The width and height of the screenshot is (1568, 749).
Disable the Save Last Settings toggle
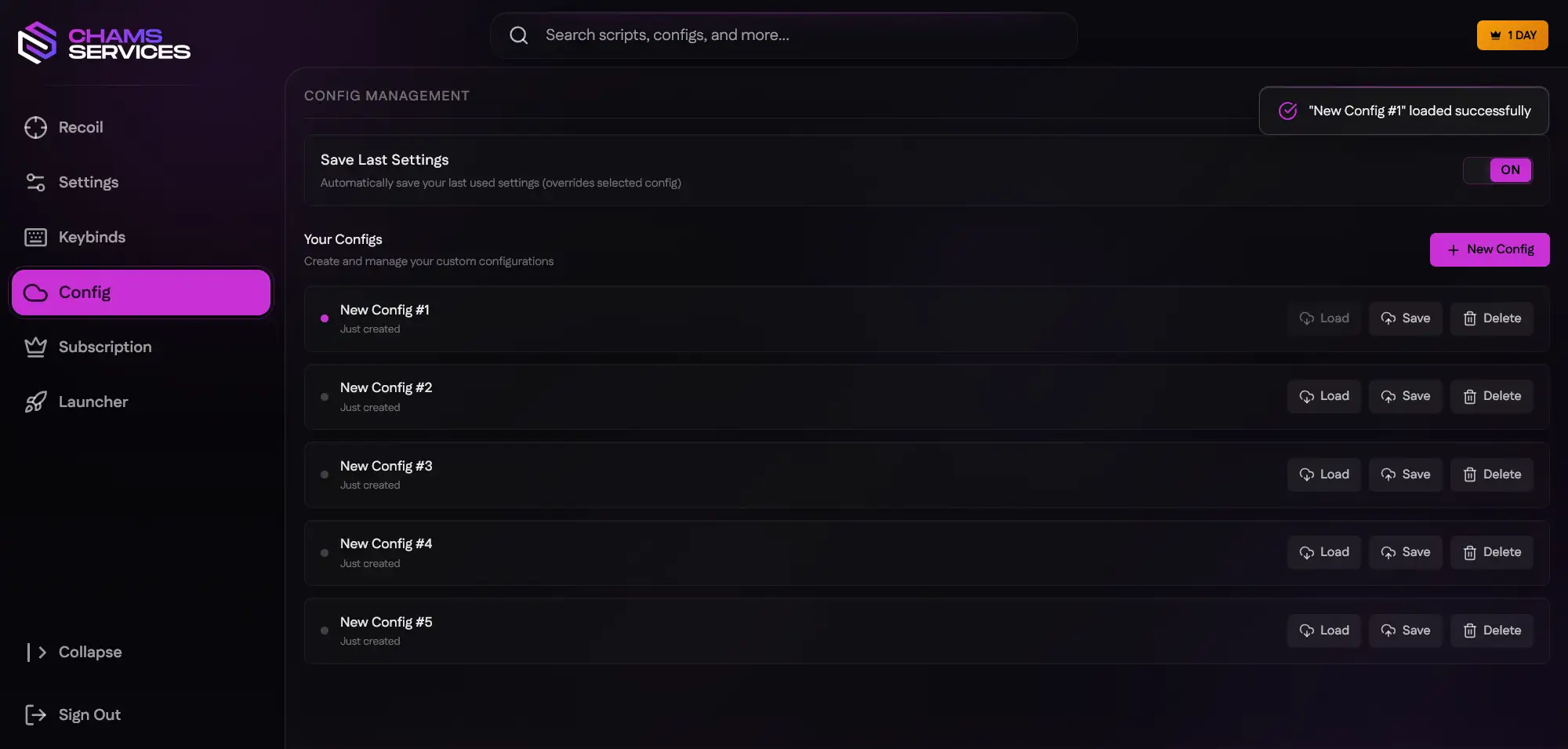1497,170
